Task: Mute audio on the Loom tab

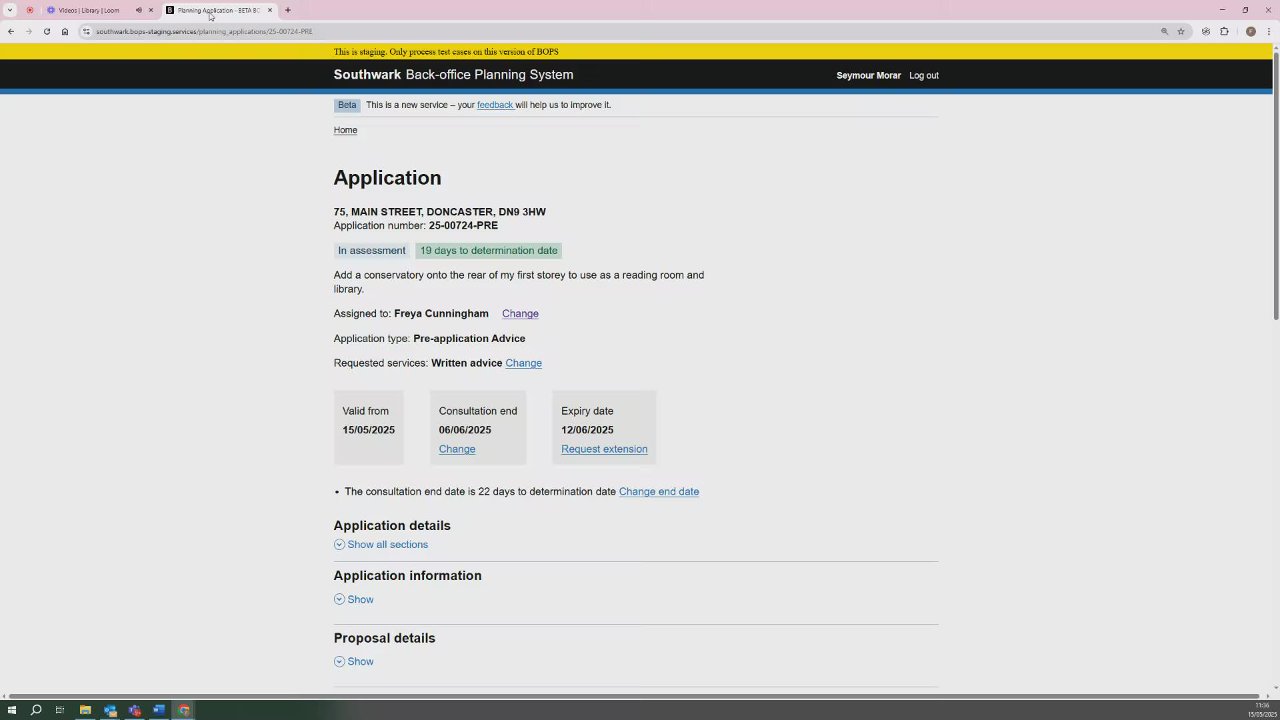Action: pos(139,10)
